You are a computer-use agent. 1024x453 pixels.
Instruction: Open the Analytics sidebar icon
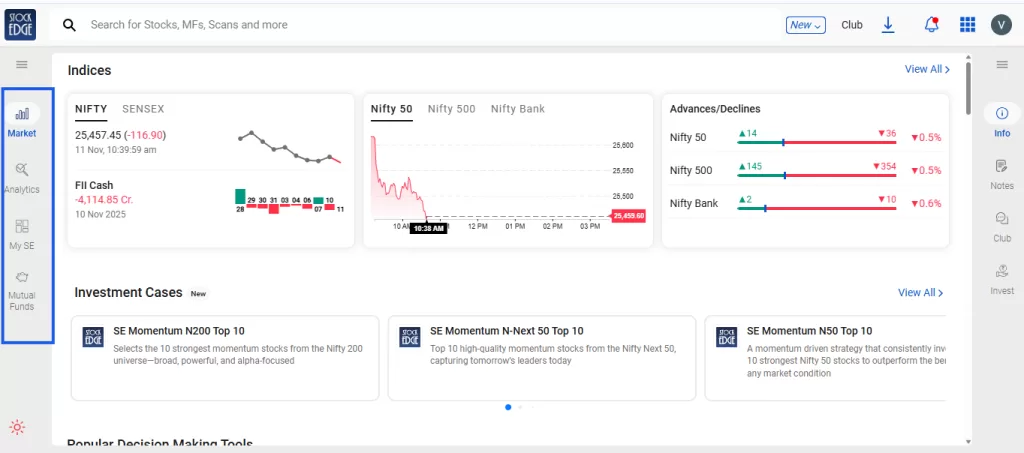pos(22,170)
